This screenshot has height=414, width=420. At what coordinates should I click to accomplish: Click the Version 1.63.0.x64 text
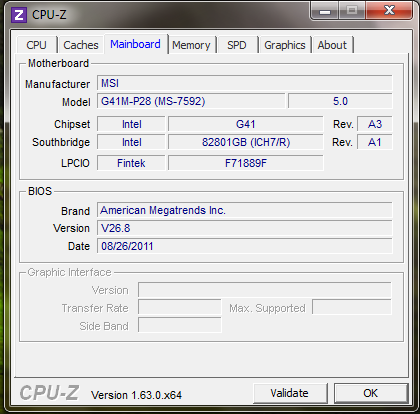[137, 395]
